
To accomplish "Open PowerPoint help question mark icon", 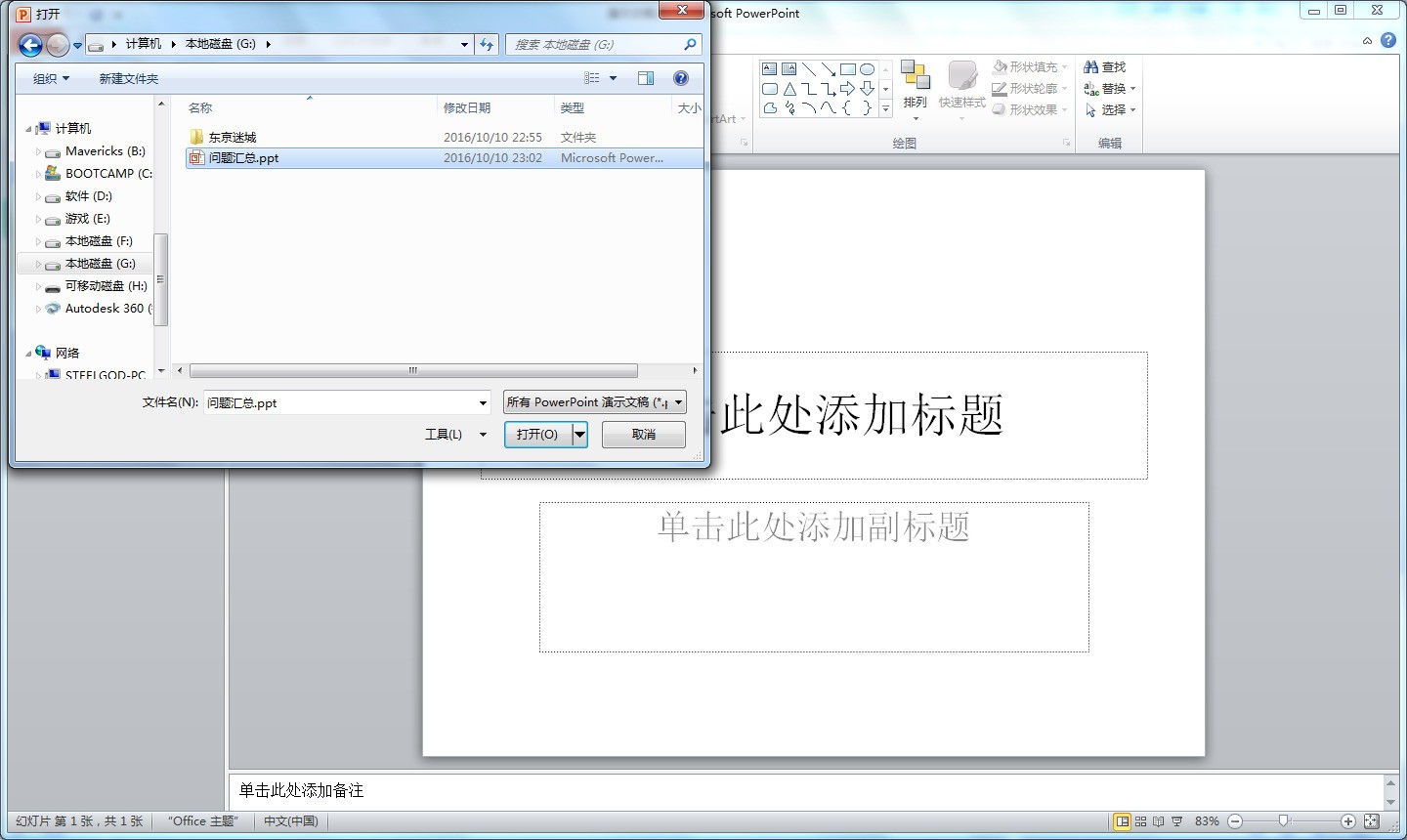I will pyautogui.click(x=1388, y=41).
